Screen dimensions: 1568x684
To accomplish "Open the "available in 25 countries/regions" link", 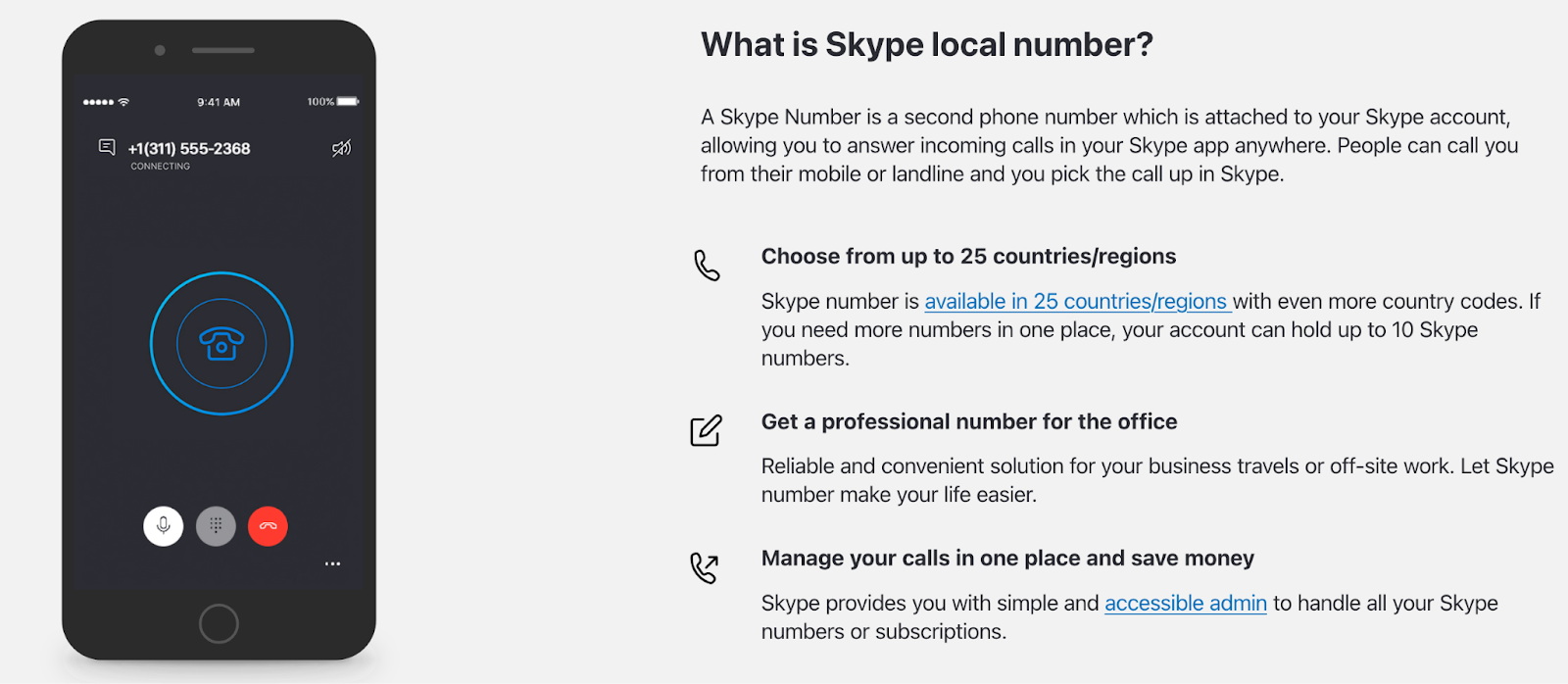I will pos(1076,302).
